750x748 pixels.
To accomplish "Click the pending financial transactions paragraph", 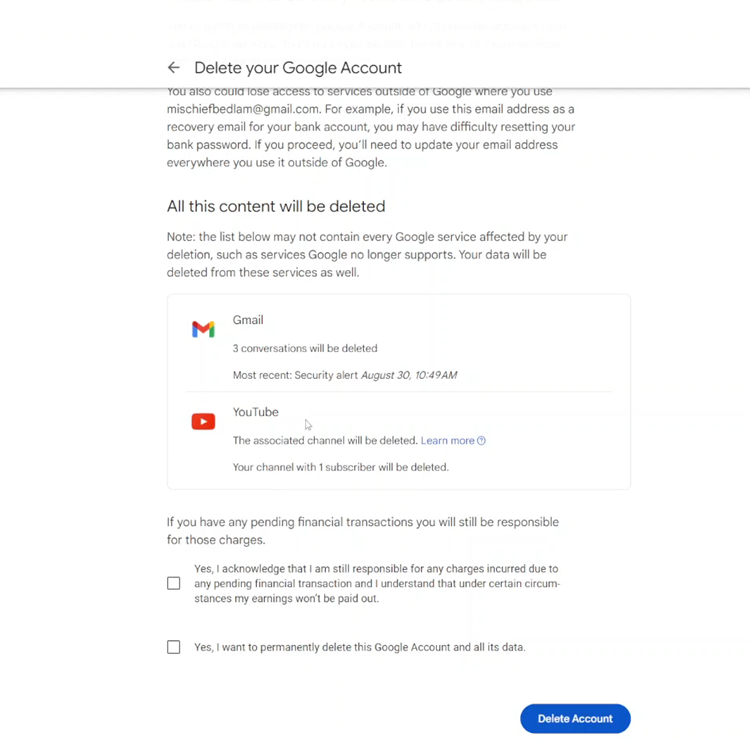I will [x=363, y=531].
